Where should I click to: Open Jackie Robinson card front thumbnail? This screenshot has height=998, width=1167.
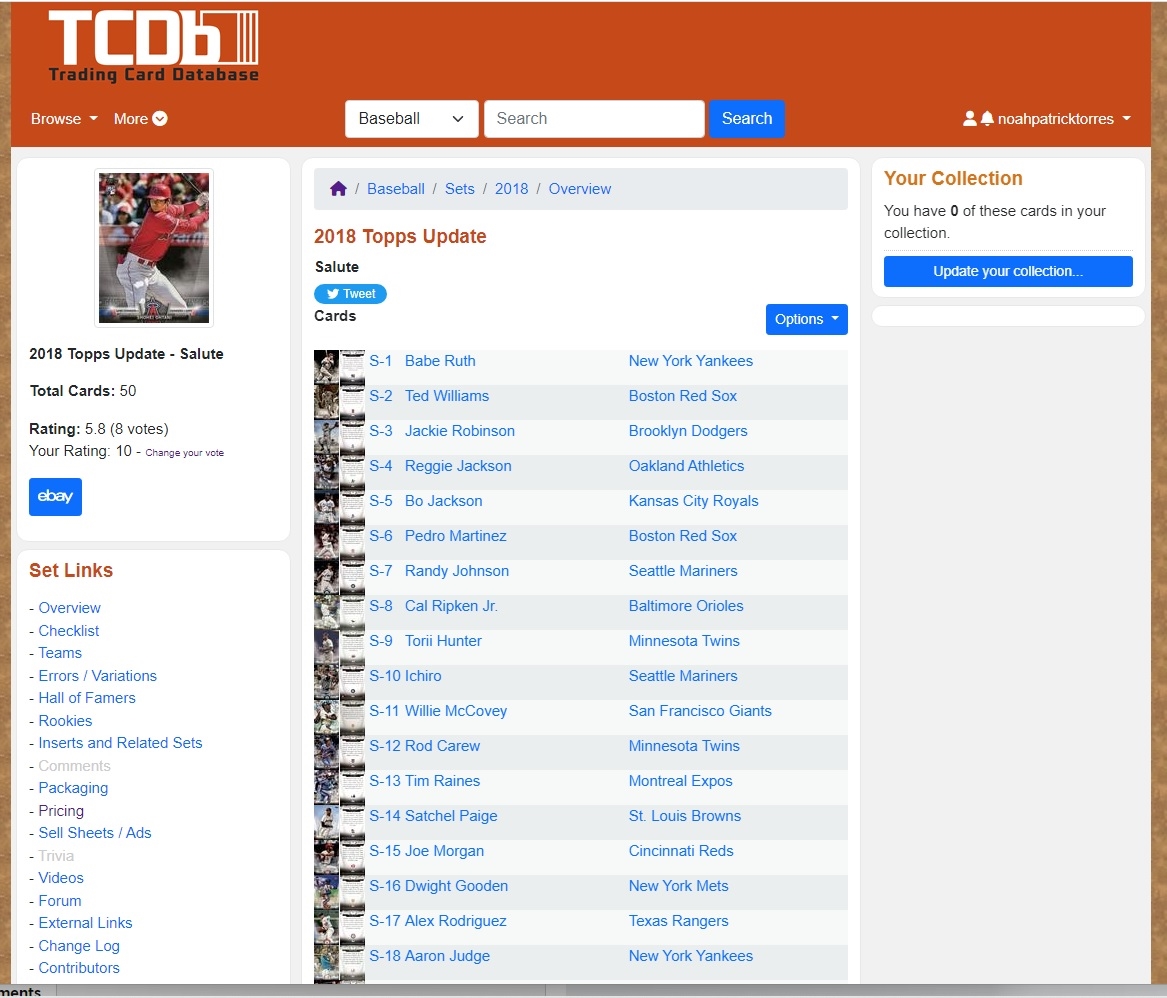(326, 437)
